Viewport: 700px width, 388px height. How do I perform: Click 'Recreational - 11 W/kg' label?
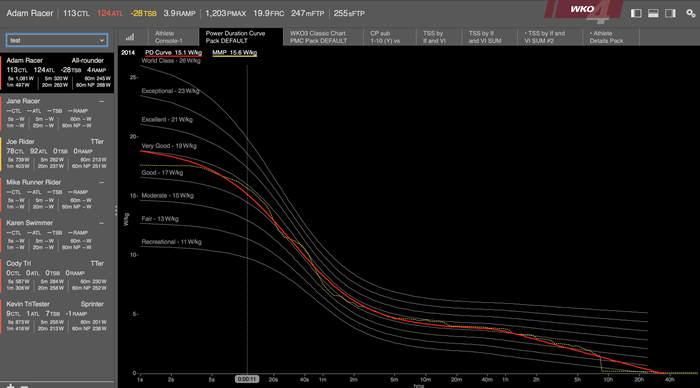(171, 242)
